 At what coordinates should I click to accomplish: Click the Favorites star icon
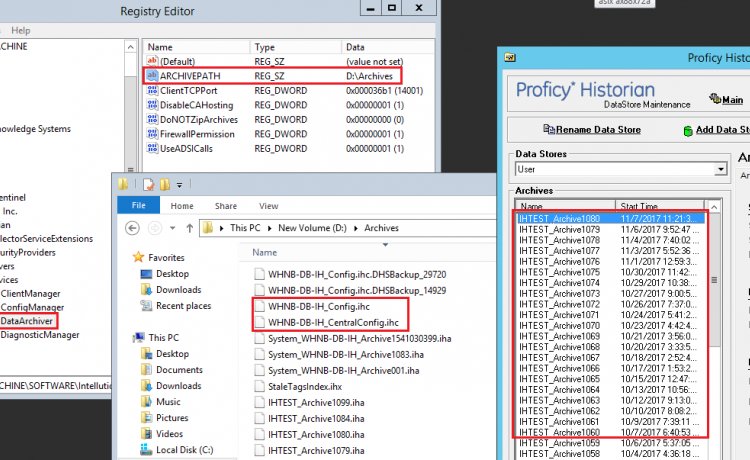point(138,257)
